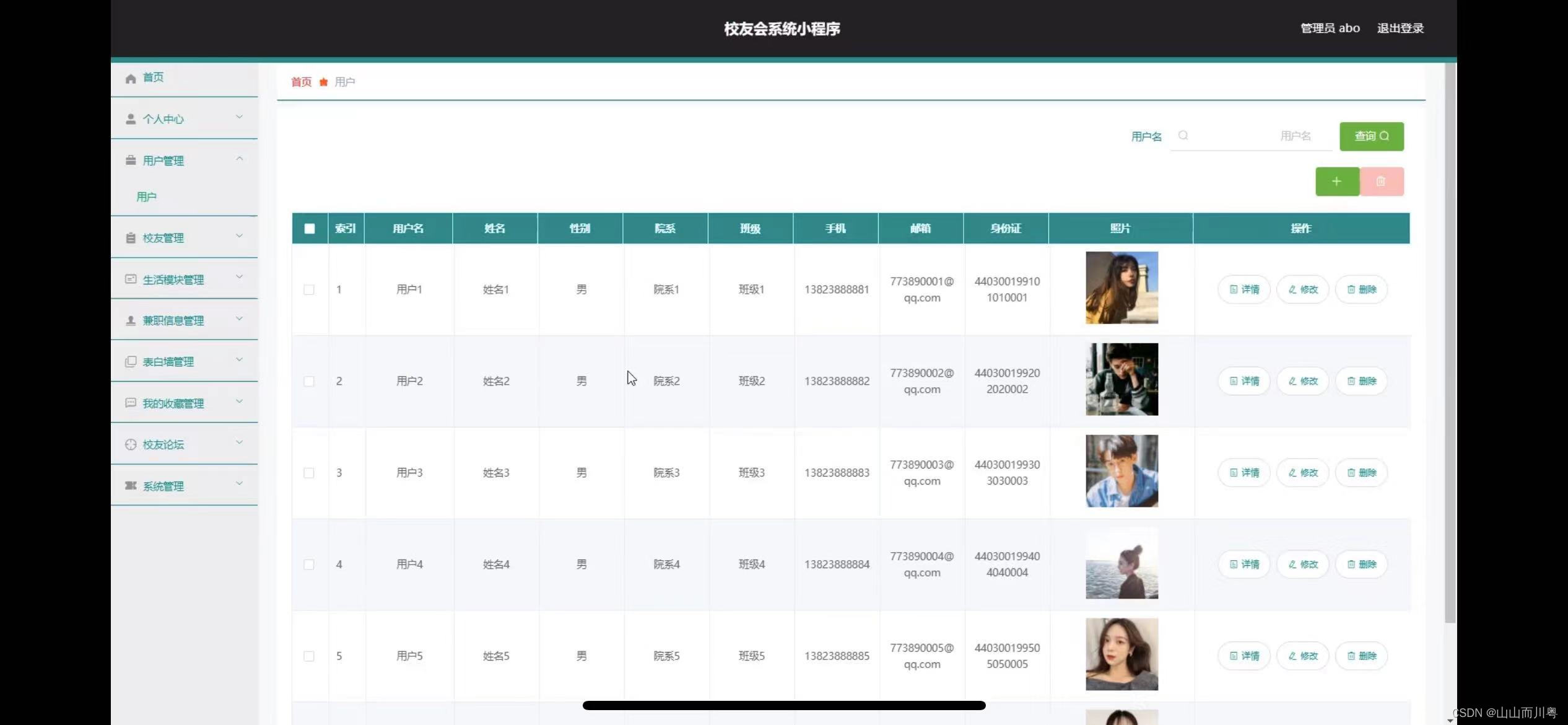Open 详情 for row 用户3
The image size is (1568, 725).
click(1244, 473)
